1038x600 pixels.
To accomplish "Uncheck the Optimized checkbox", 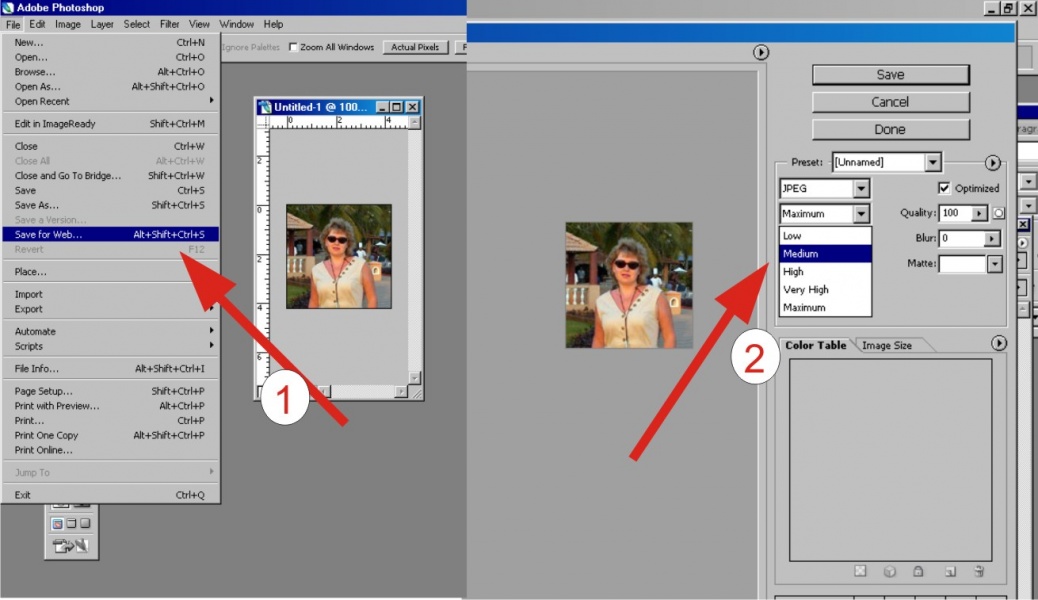I will tap(944, 188).
